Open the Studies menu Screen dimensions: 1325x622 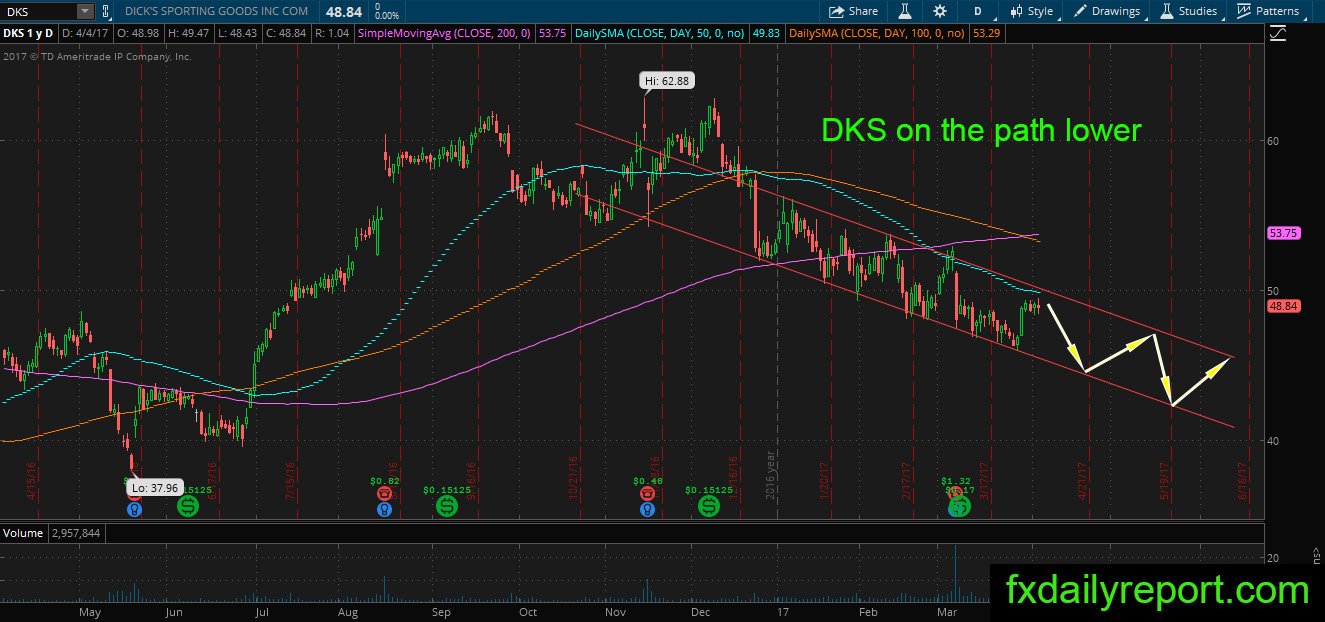(x=1189, y=11)
